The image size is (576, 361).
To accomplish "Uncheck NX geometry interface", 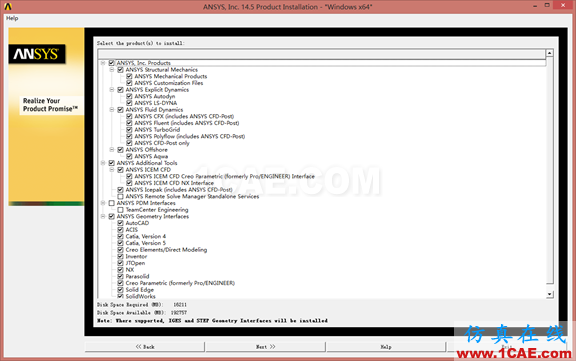I will coord(120,270).
